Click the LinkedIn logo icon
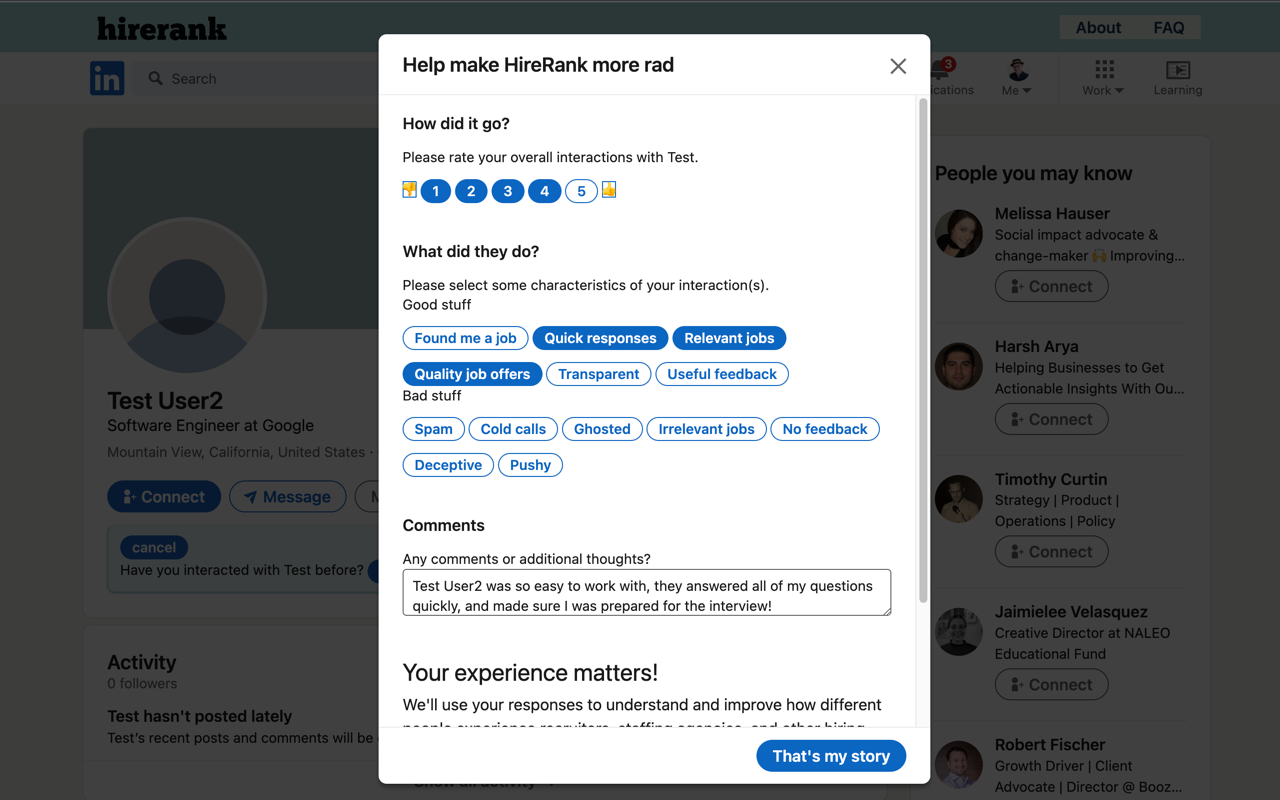Image resolution: width=1280 pixels, height=800 pixels. [x=107, y=78]
